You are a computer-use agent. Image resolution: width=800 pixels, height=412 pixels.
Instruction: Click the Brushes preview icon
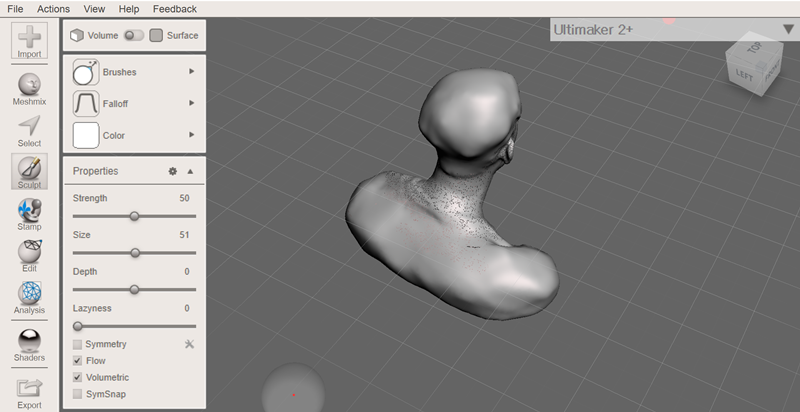pos(86,72)
